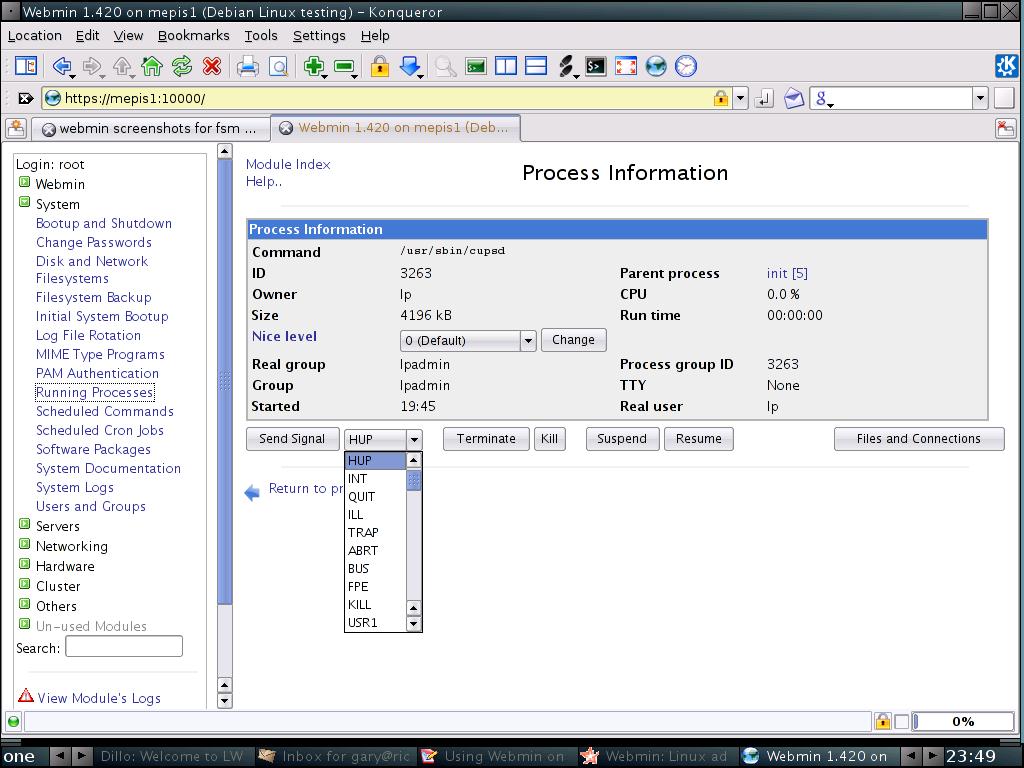Expand the Servers category
The width and height of the screenshot is (1024, 768).
pos(24,524)
